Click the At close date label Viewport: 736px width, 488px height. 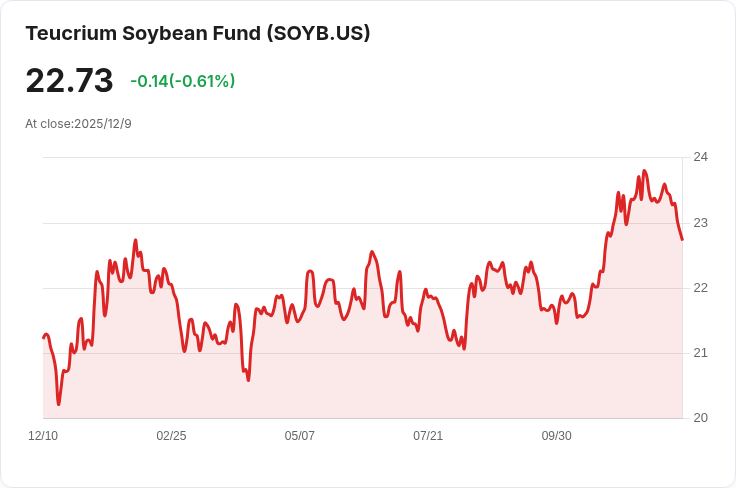pyautogui.click(x=78, y=124)
